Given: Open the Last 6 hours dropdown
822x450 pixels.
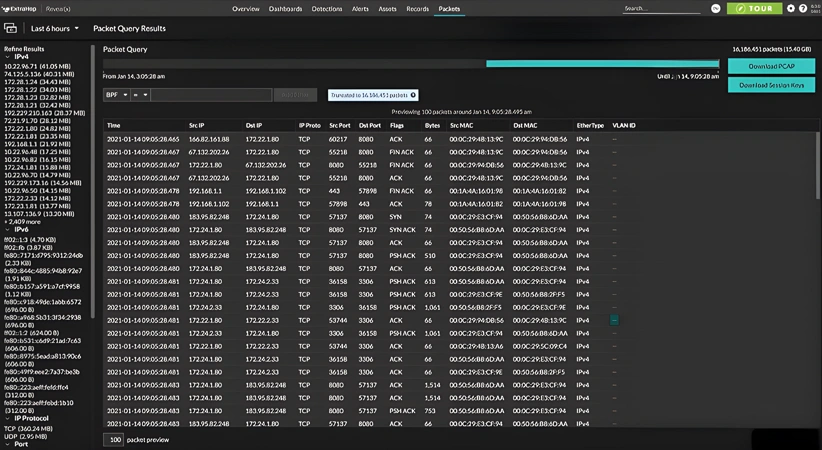Looking at the screenshot, I should click(x=55, y=28).
